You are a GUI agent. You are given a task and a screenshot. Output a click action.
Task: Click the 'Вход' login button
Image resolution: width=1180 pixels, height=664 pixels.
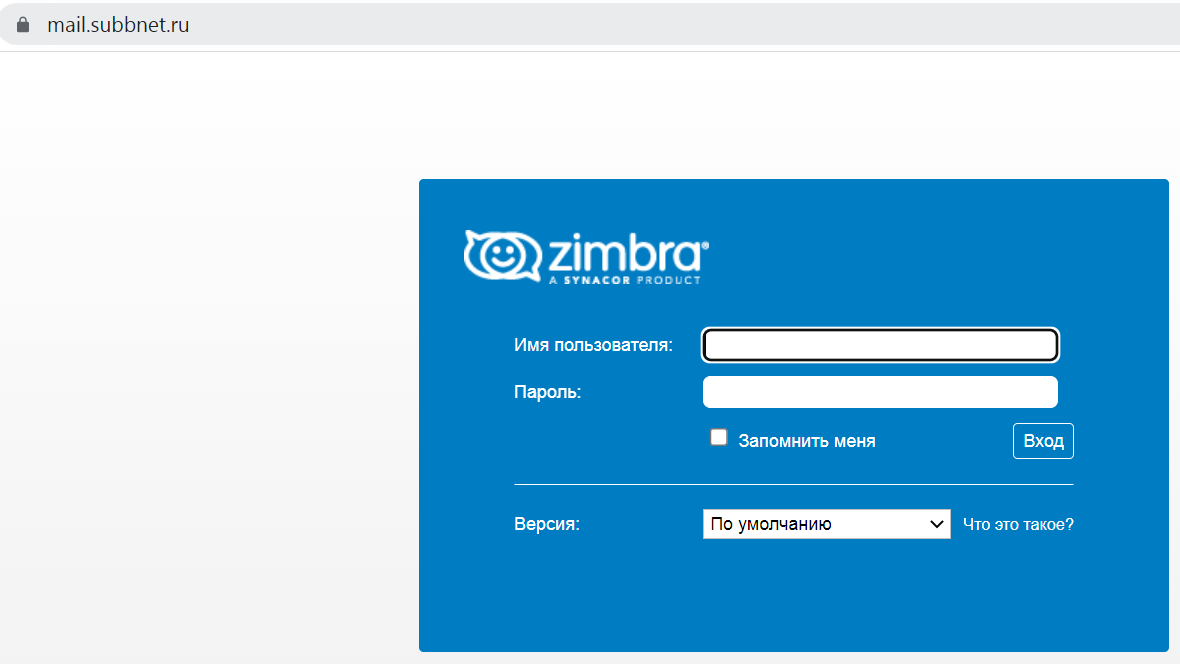coord(1043,441)
